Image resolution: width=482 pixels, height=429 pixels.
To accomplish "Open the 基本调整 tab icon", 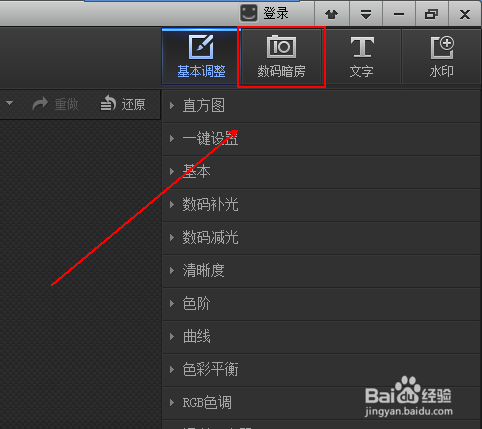I will coord(201,47).
